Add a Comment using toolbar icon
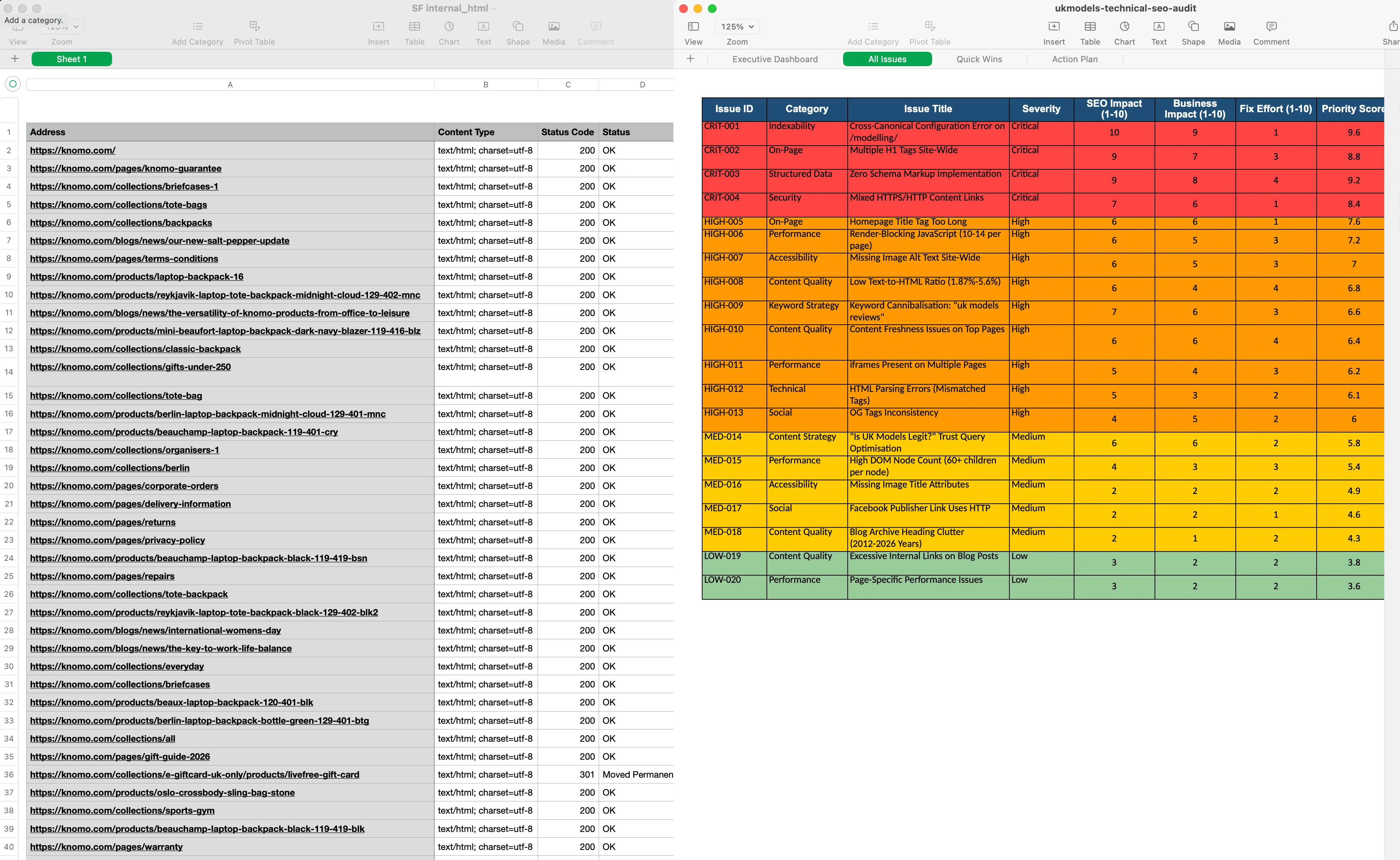This screenshot has width=1400, height=860. click(x=1271, y=27)
